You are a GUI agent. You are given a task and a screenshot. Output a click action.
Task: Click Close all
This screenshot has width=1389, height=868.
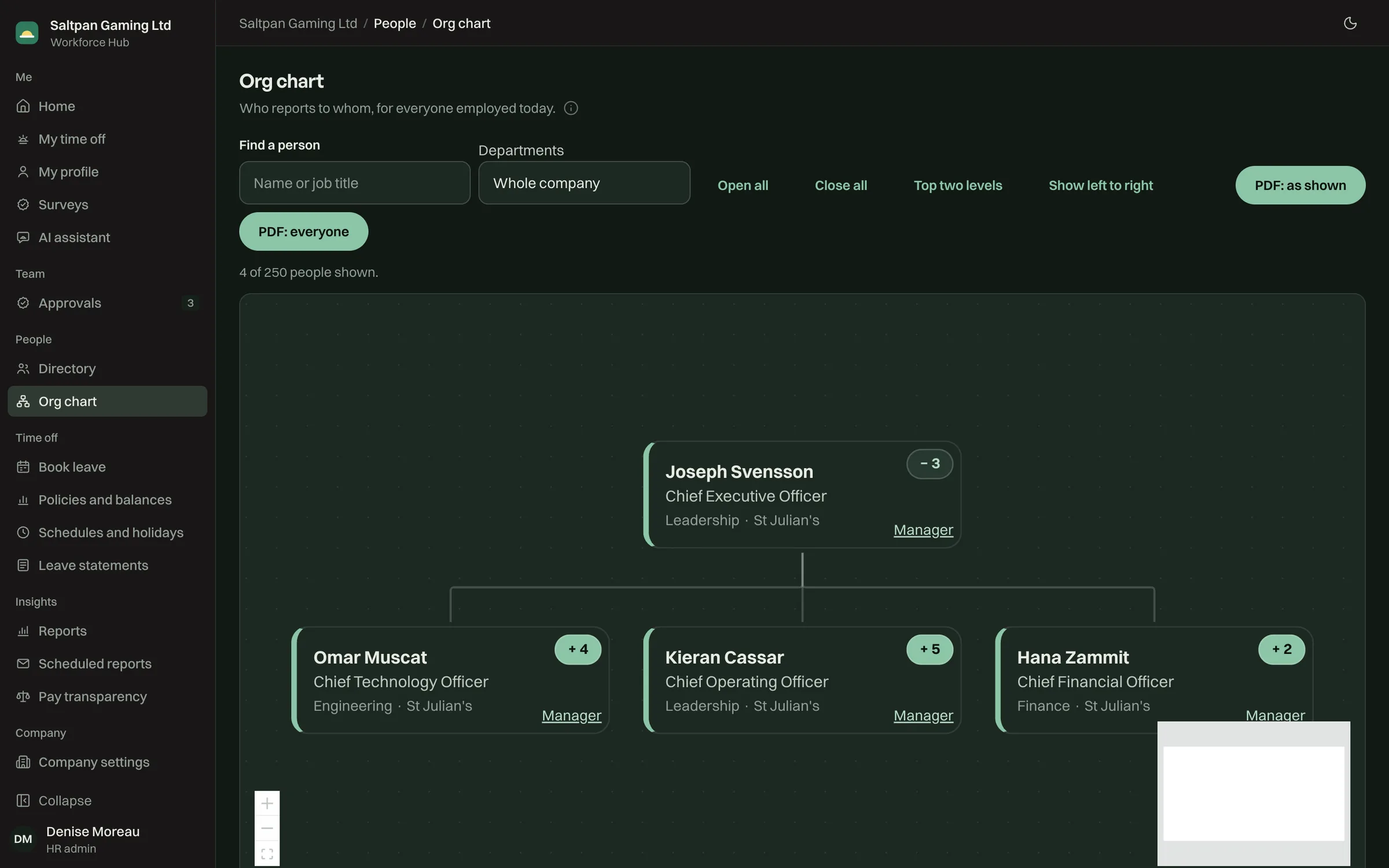841,185
